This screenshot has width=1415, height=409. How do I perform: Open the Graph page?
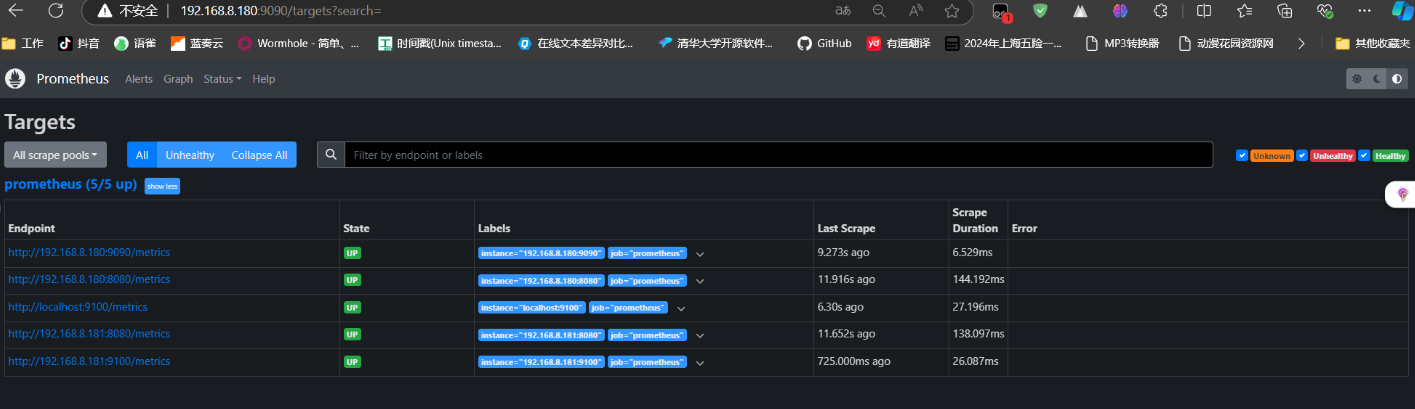tap(178, 79)
